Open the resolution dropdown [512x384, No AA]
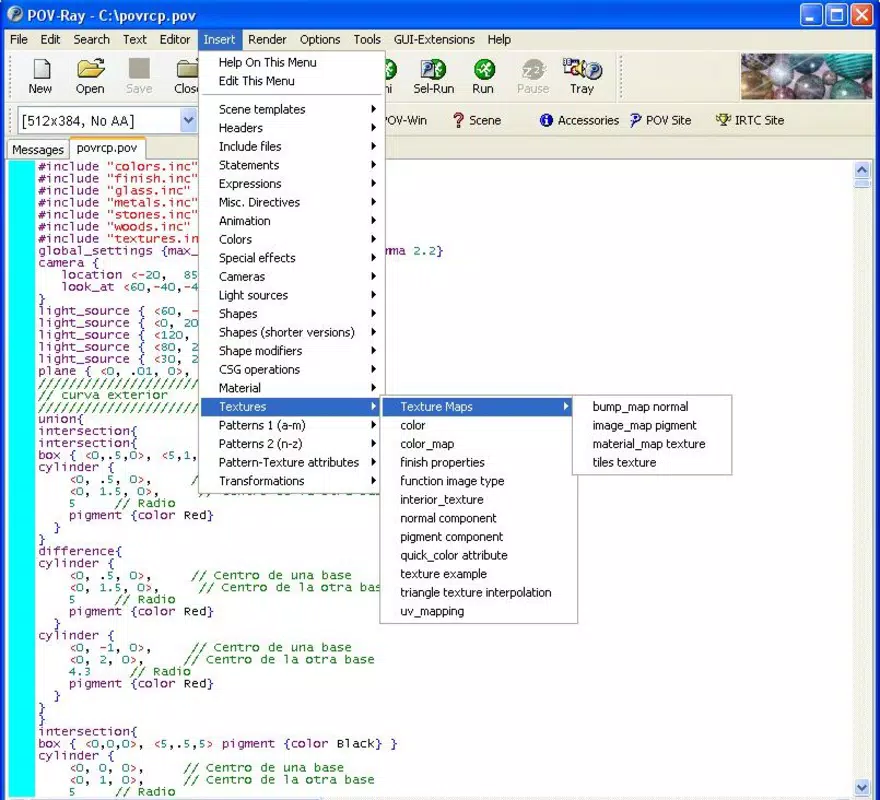880x800 pixels. (x=189, y=120)
